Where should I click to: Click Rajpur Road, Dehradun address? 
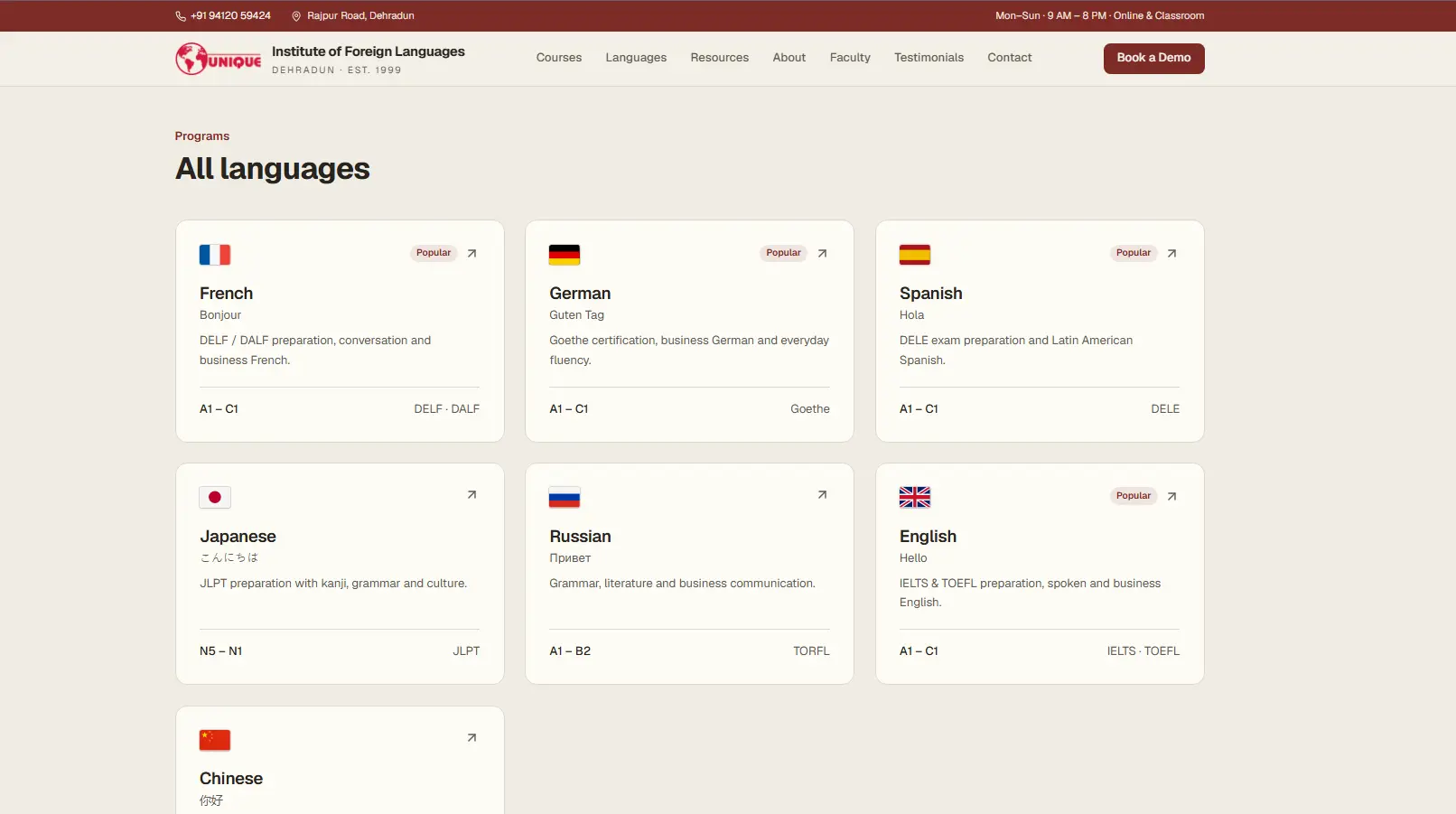360,16
